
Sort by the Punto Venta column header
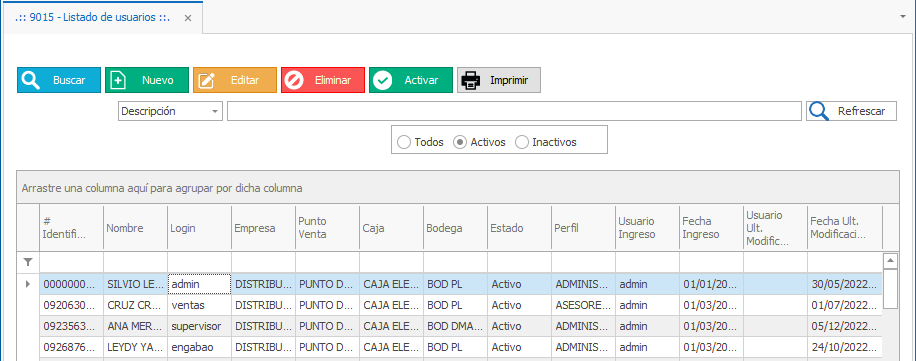(327, 228)
